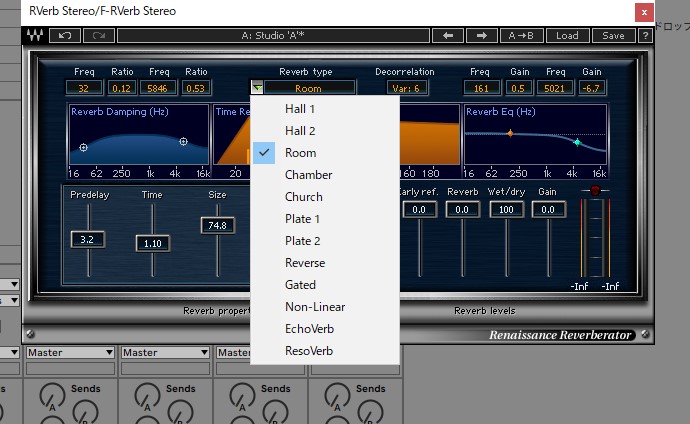Click damping high Freq field 5846
Viewport: 690px width, 424px height.
[158, 88]
